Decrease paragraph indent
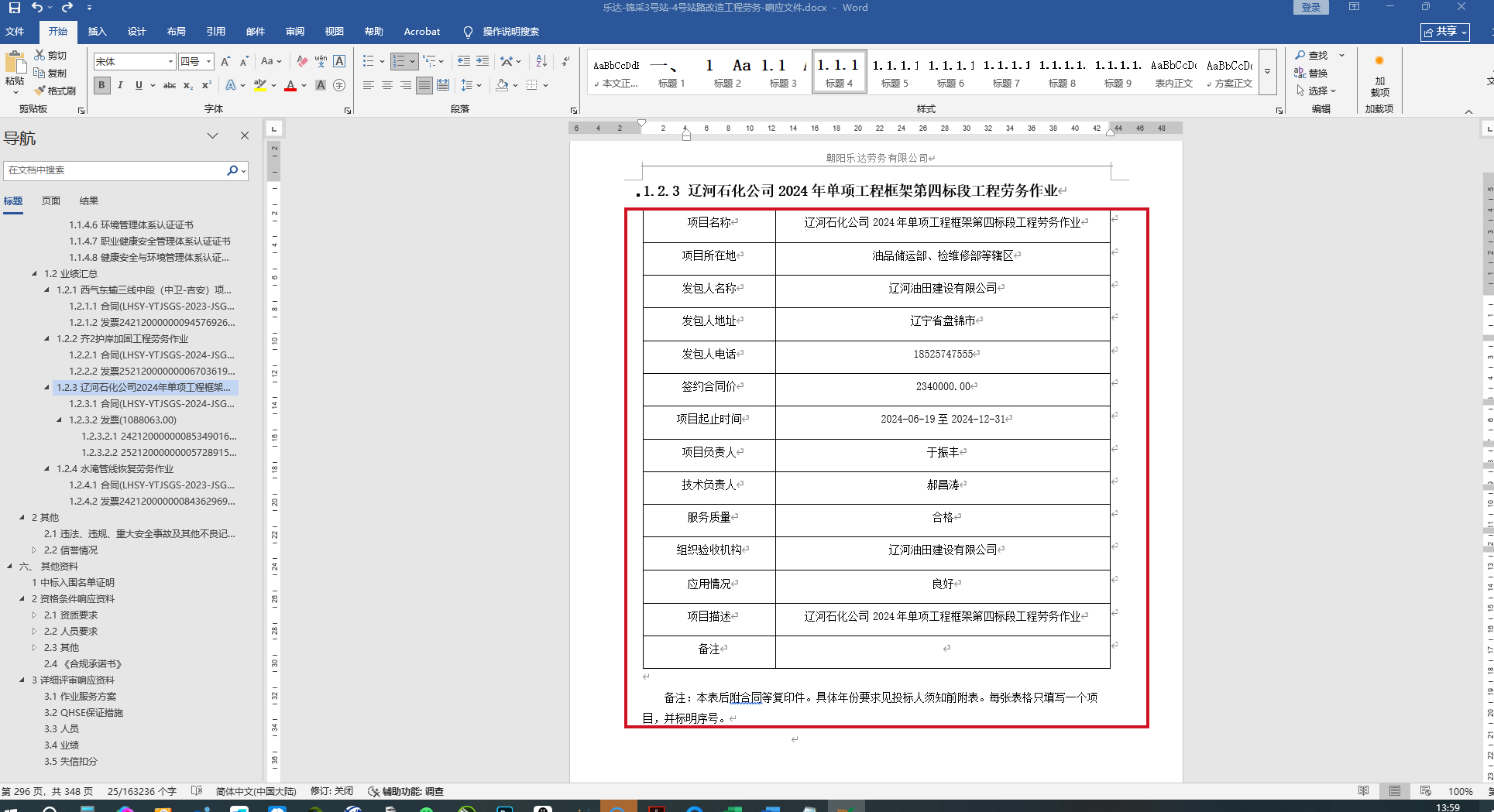Image resolution: width=1494 pixels, height=812 pixels. [463, 61]
